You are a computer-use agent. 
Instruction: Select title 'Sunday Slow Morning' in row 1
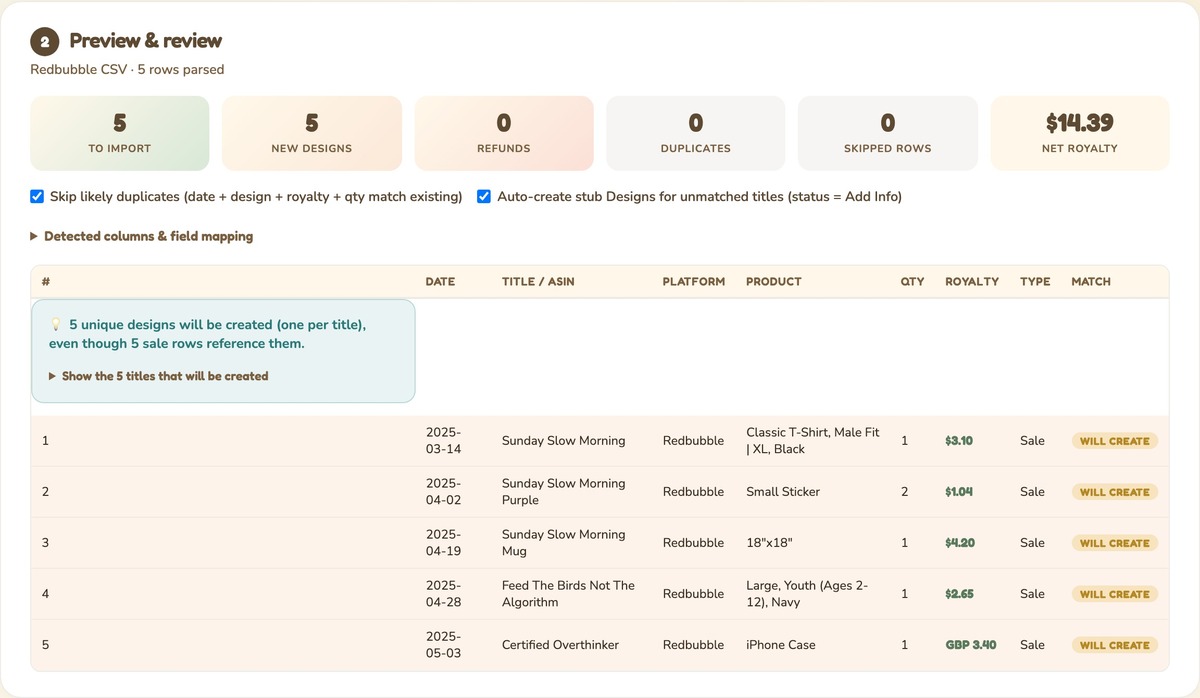(563, 441)
